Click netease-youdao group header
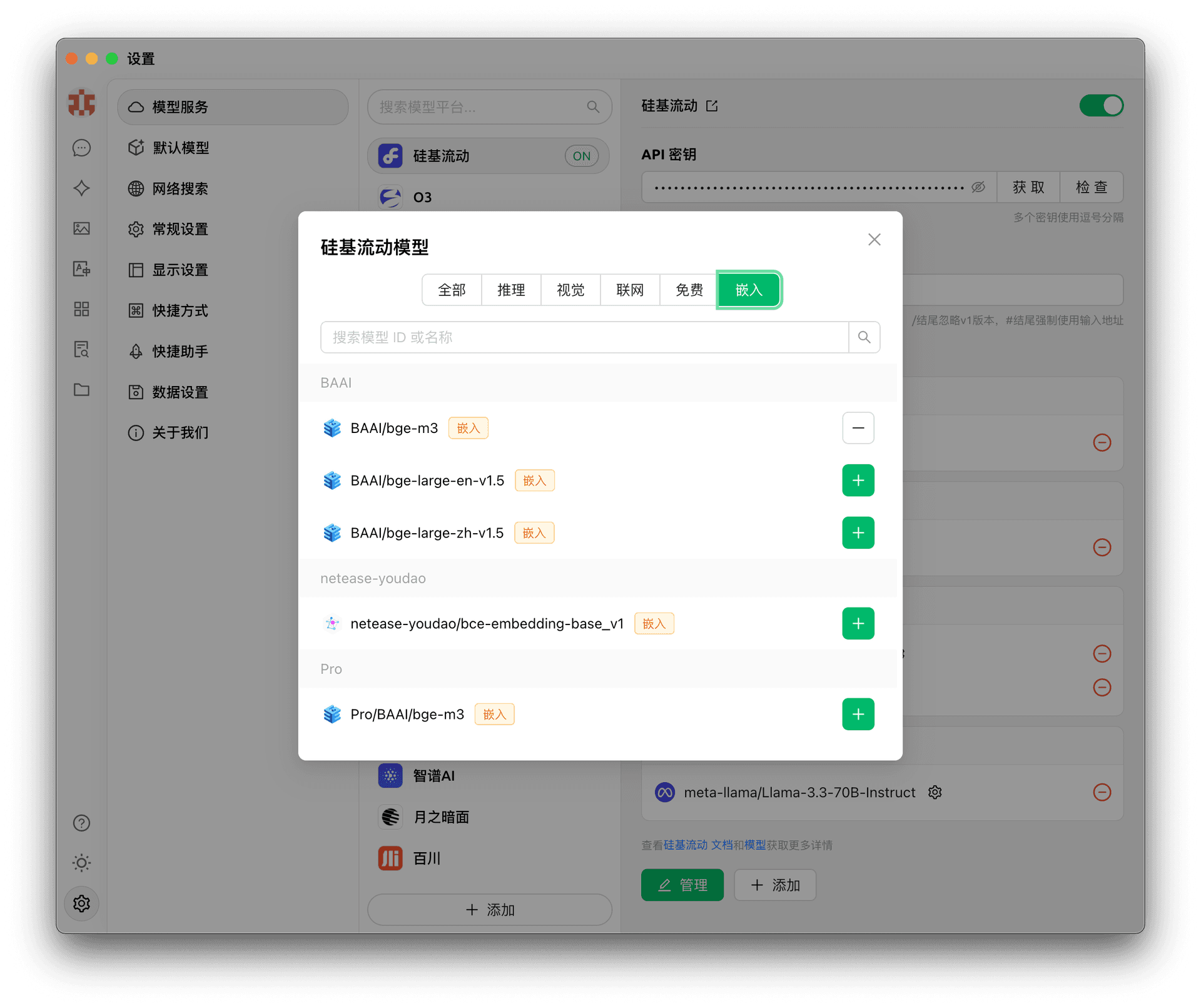Screen dimensions: 1201x1008 click(x=597, y=579)
